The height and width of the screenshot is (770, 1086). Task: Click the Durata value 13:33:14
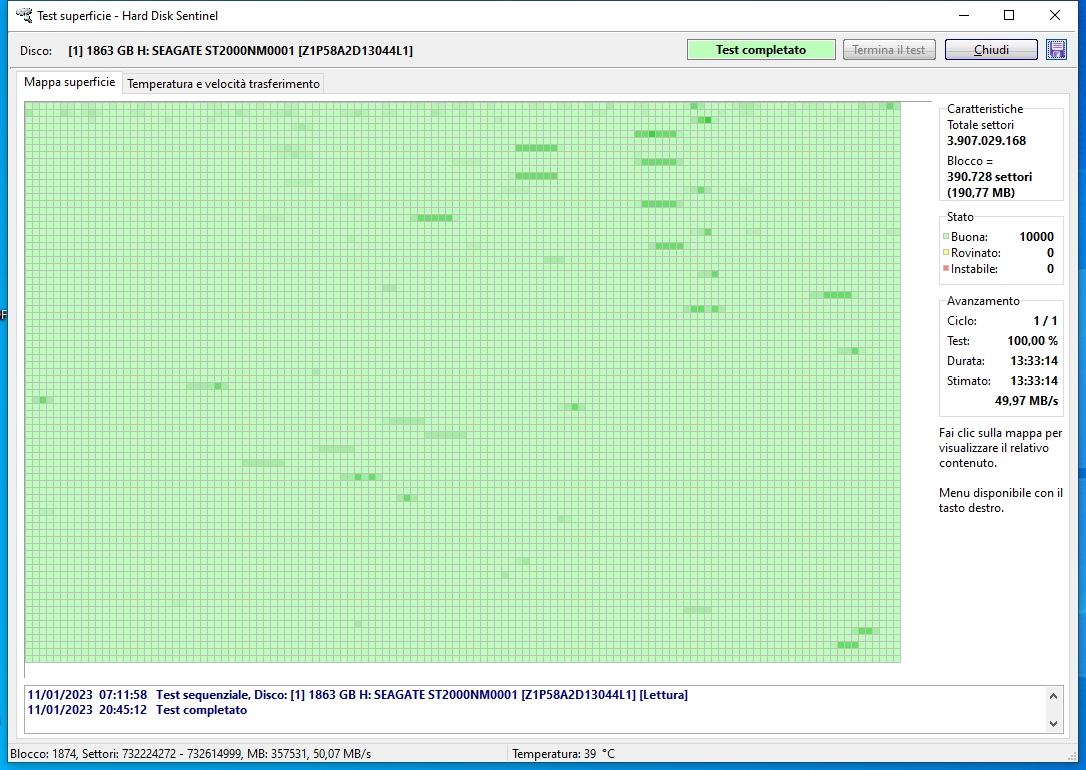click(x=1034, y=361)
